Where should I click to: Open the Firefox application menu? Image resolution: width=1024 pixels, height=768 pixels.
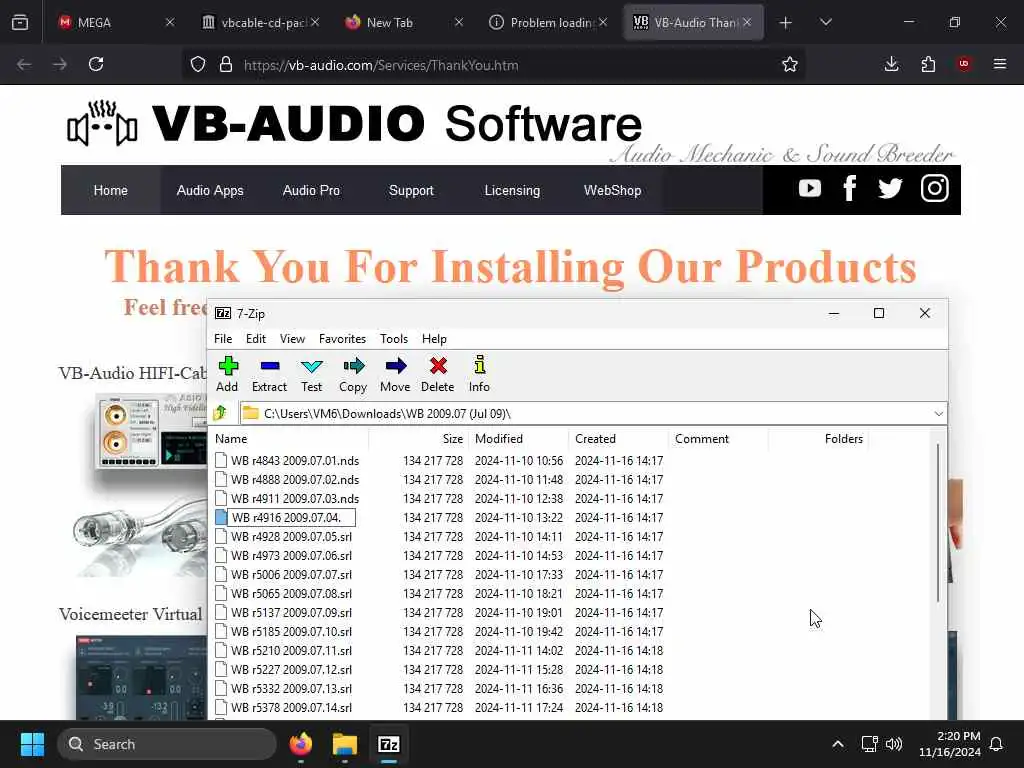(1000, 64)
